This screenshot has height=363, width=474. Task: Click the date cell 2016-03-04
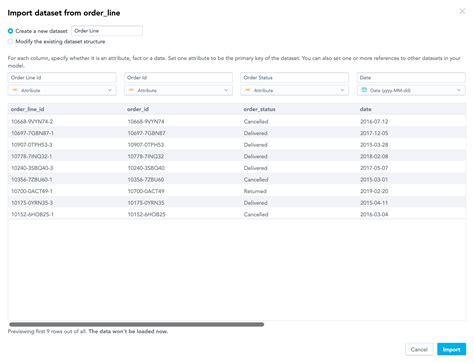374,214
